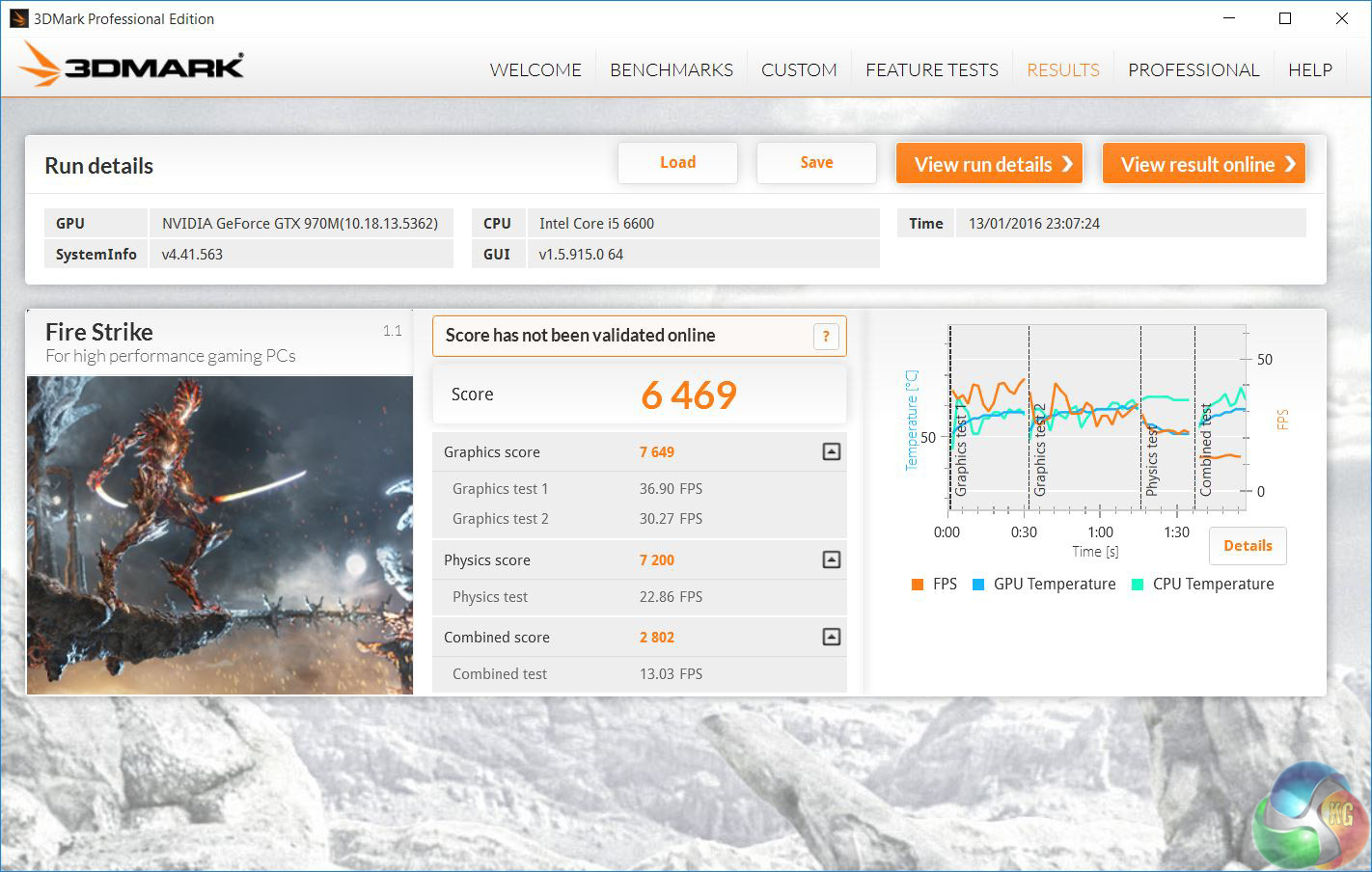Image resolution: width=1372 pixels, height=872 pixels.
Task: Click the blue GPU Temperature legend swatch
Action: coord(978,585)
